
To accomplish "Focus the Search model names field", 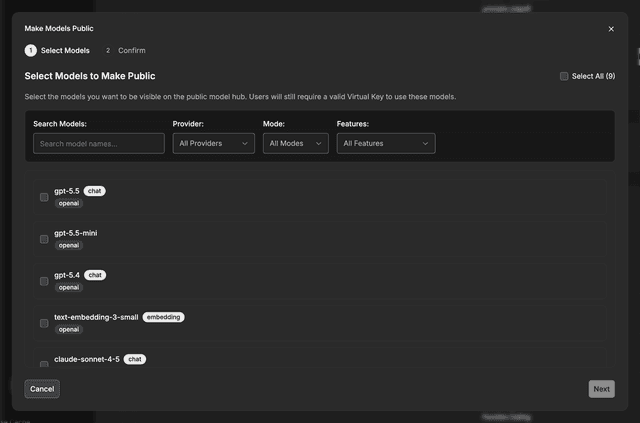I will pos(99,143).
